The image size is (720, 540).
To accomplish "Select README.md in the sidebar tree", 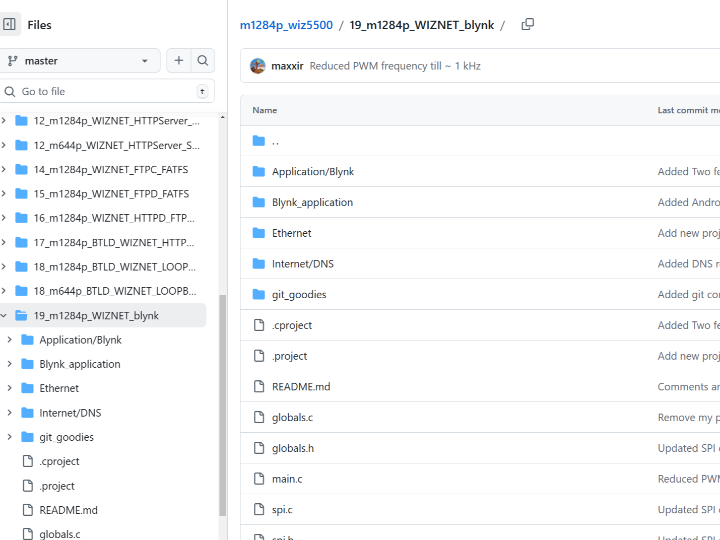I will coord(68,510).
